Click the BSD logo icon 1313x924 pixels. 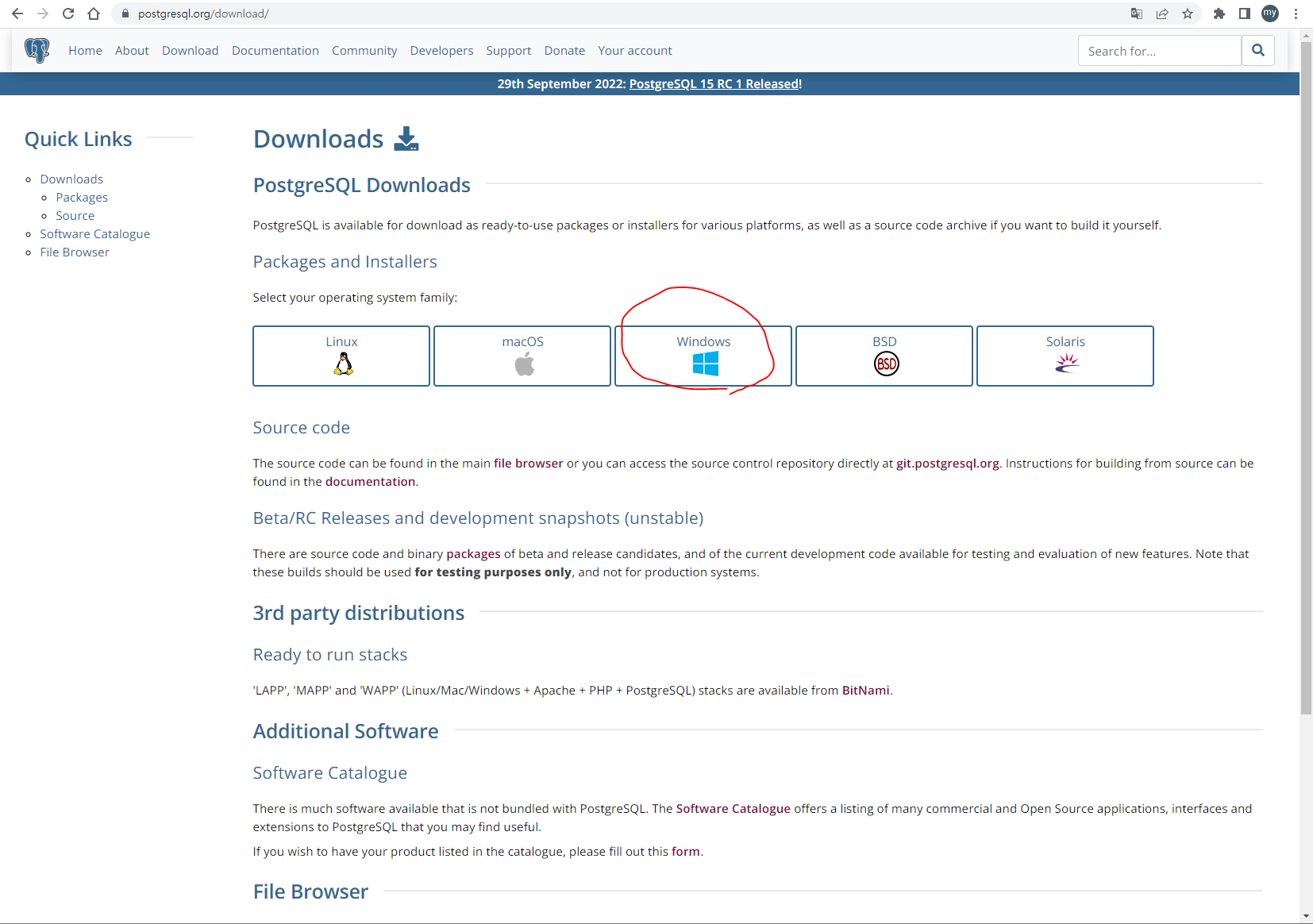[x=886, y=364]
